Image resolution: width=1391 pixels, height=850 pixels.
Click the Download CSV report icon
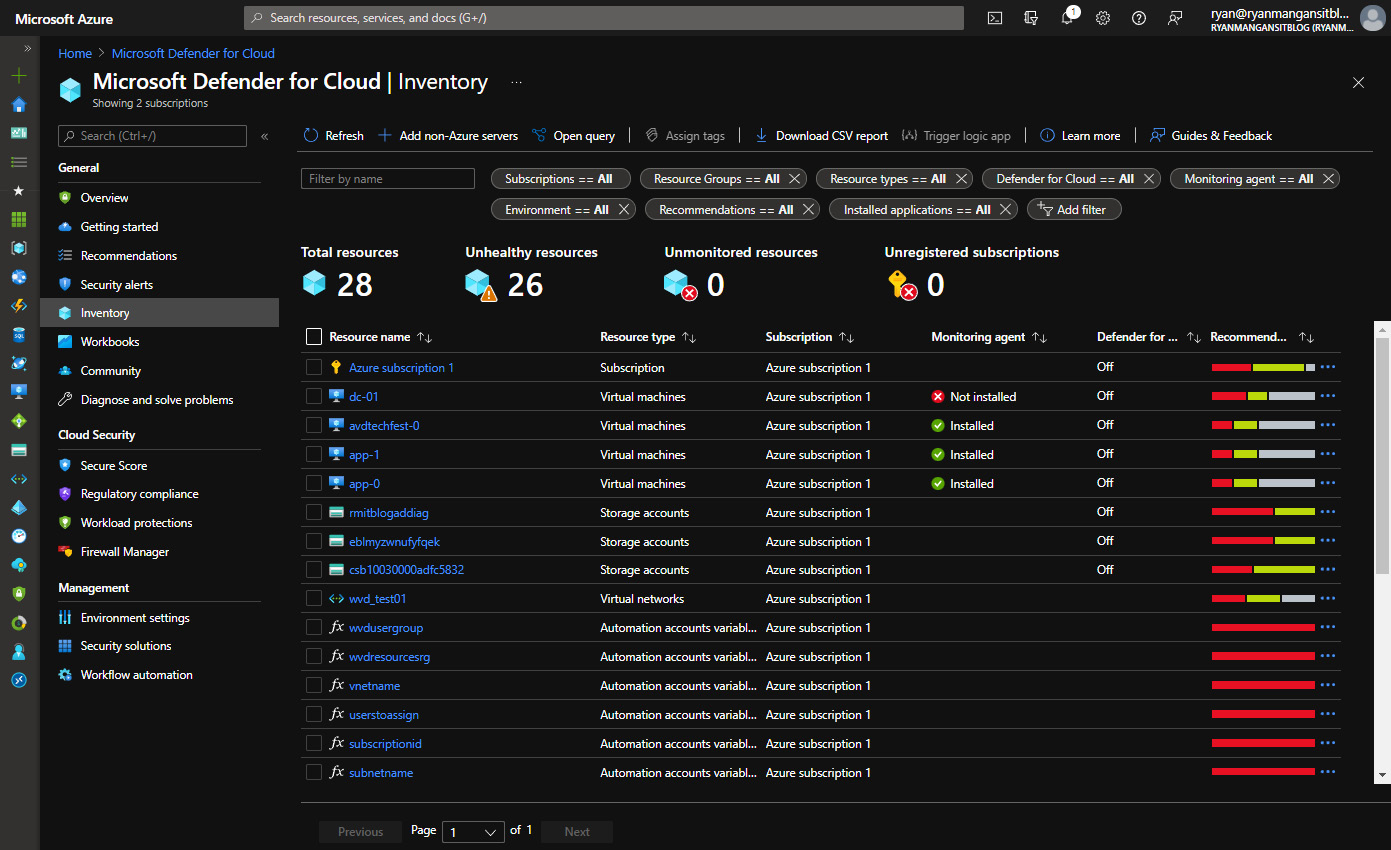pyautogui.click(x=761, y=135)
